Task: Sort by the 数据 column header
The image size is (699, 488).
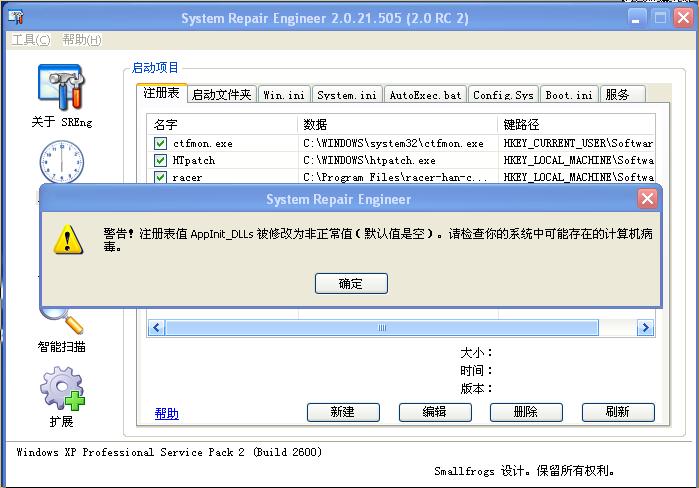Action: [x=397, y=125]
